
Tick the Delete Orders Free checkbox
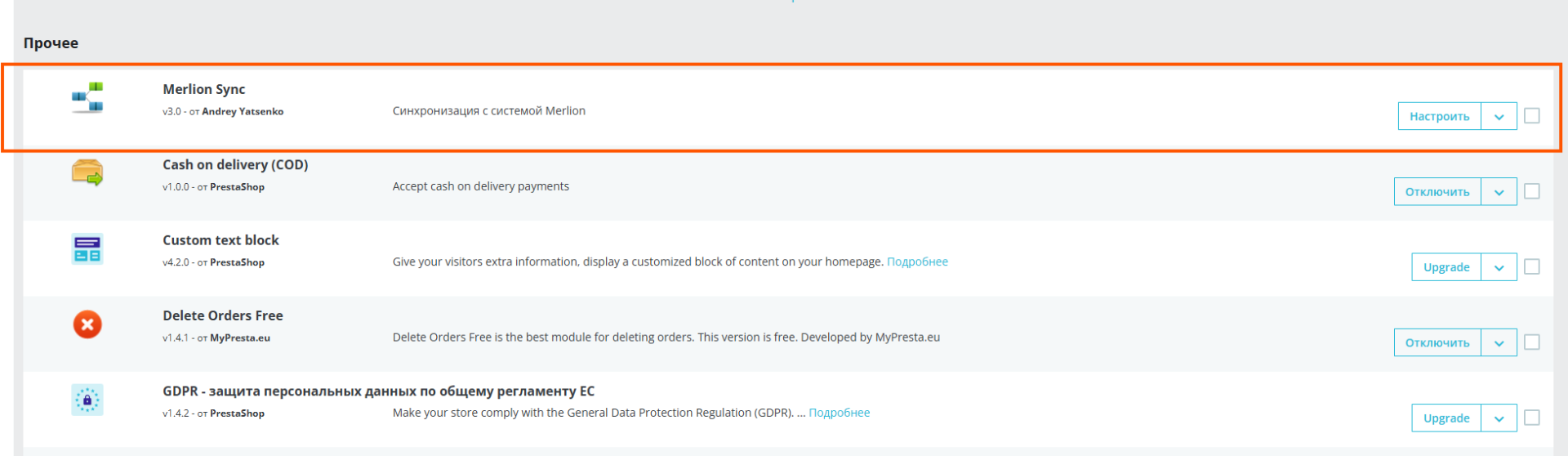1532,342
